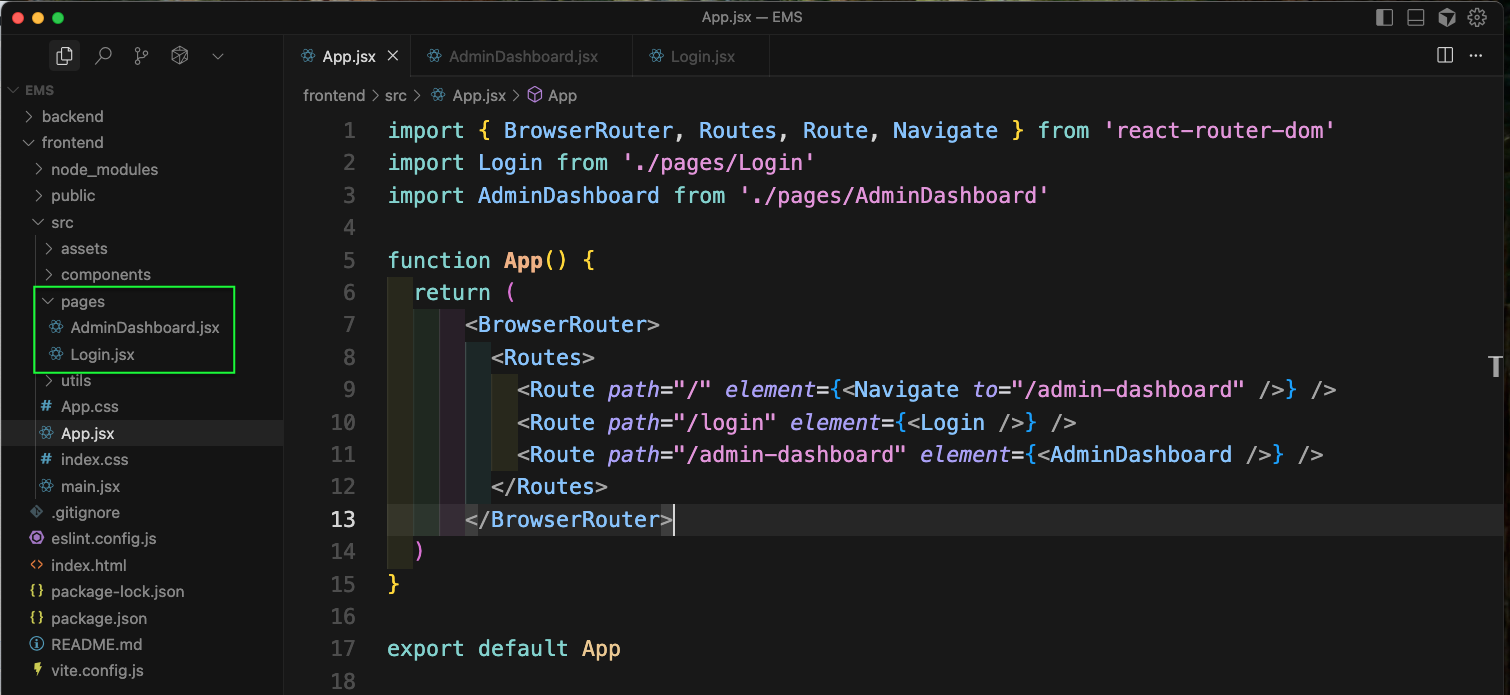
Task: Click the Vite bolt icon beside vite.config.js
Action: [37, 670]
